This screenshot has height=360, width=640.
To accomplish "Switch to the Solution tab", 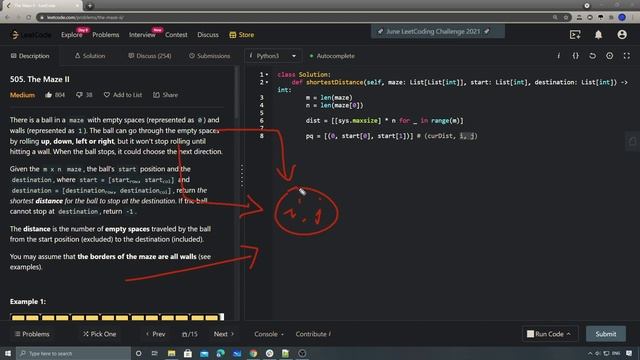I will point(90,56).
